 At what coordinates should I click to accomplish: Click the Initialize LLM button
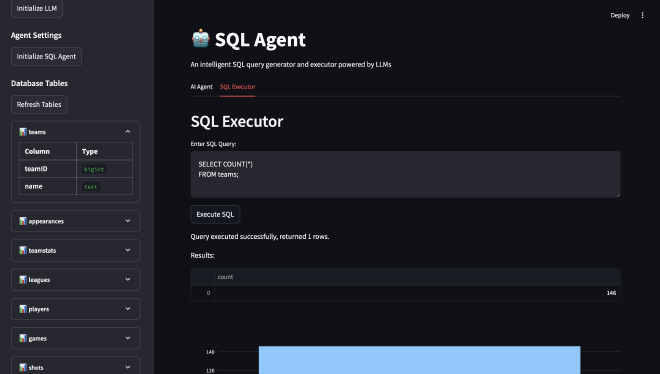[x=37, y=8]
